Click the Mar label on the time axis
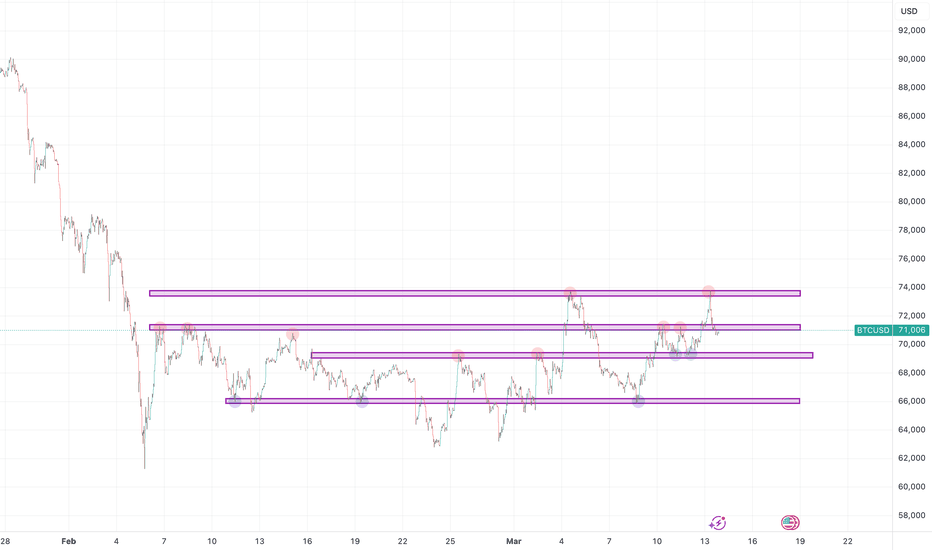Viewport: 932px width, 550px height. tap(514, 541)
